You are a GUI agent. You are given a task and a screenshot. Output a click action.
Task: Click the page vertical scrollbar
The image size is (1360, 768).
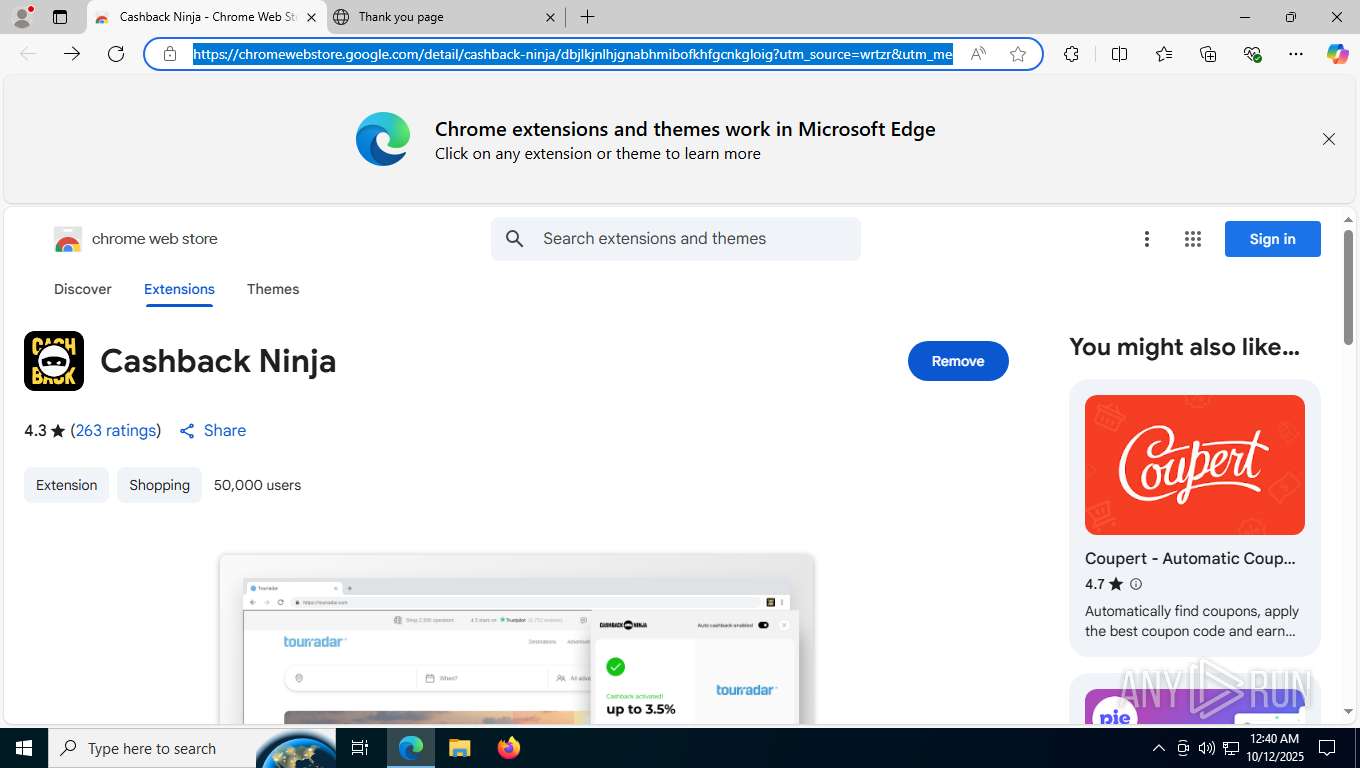point(1348,289)
